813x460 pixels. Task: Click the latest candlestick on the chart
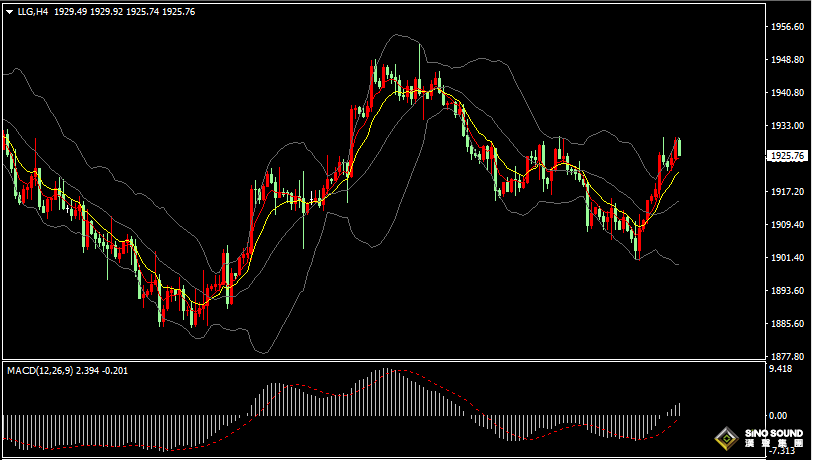[x=679, y=148]
